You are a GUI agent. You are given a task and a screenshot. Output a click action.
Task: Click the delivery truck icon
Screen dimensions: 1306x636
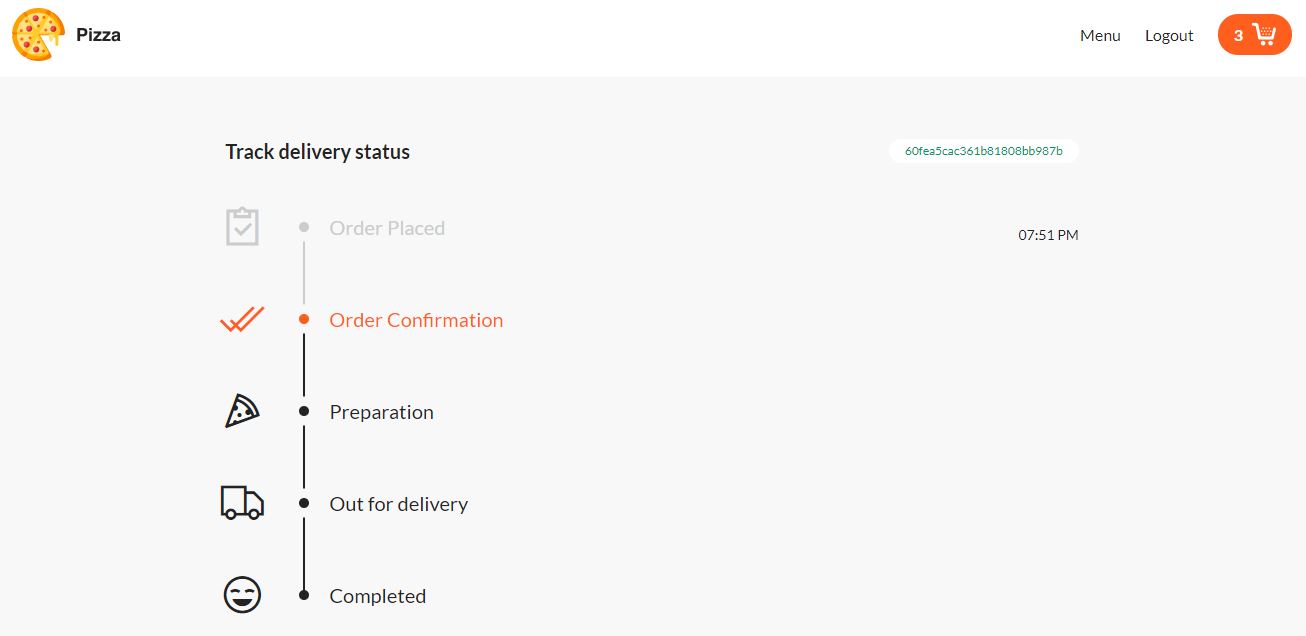[242, 503]
